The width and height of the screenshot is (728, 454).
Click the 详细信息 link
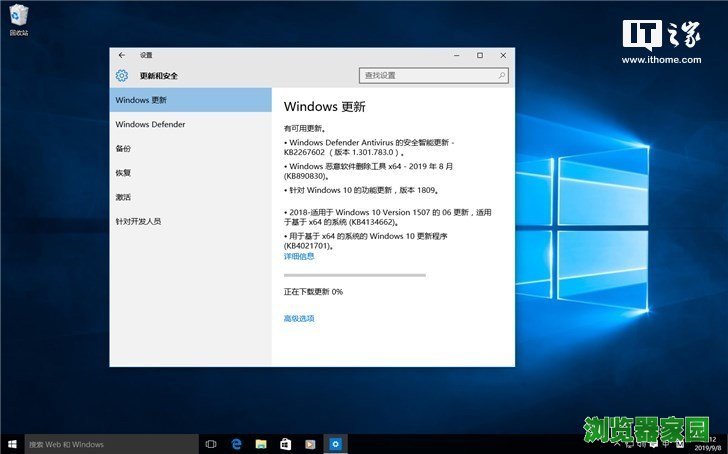click(x=299, y=256)
